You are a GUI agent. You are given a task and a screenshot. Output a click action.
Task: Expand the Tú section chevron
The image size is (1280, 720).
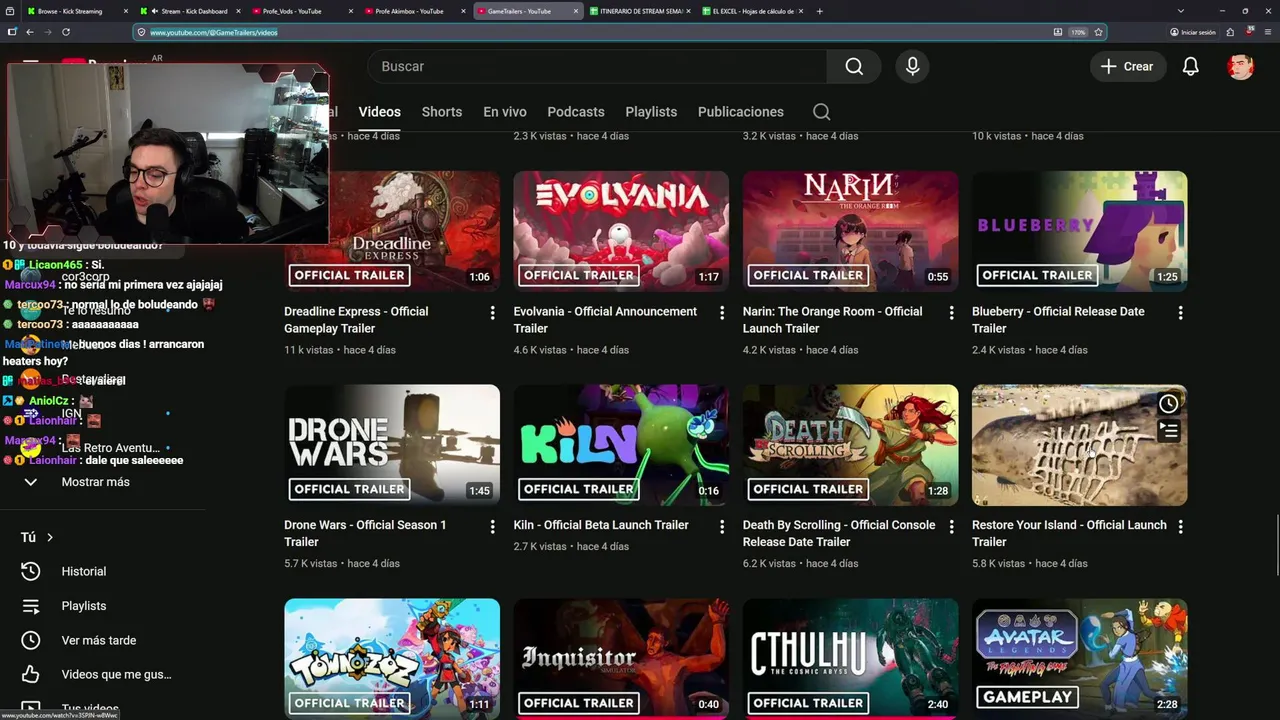(49, 538)
